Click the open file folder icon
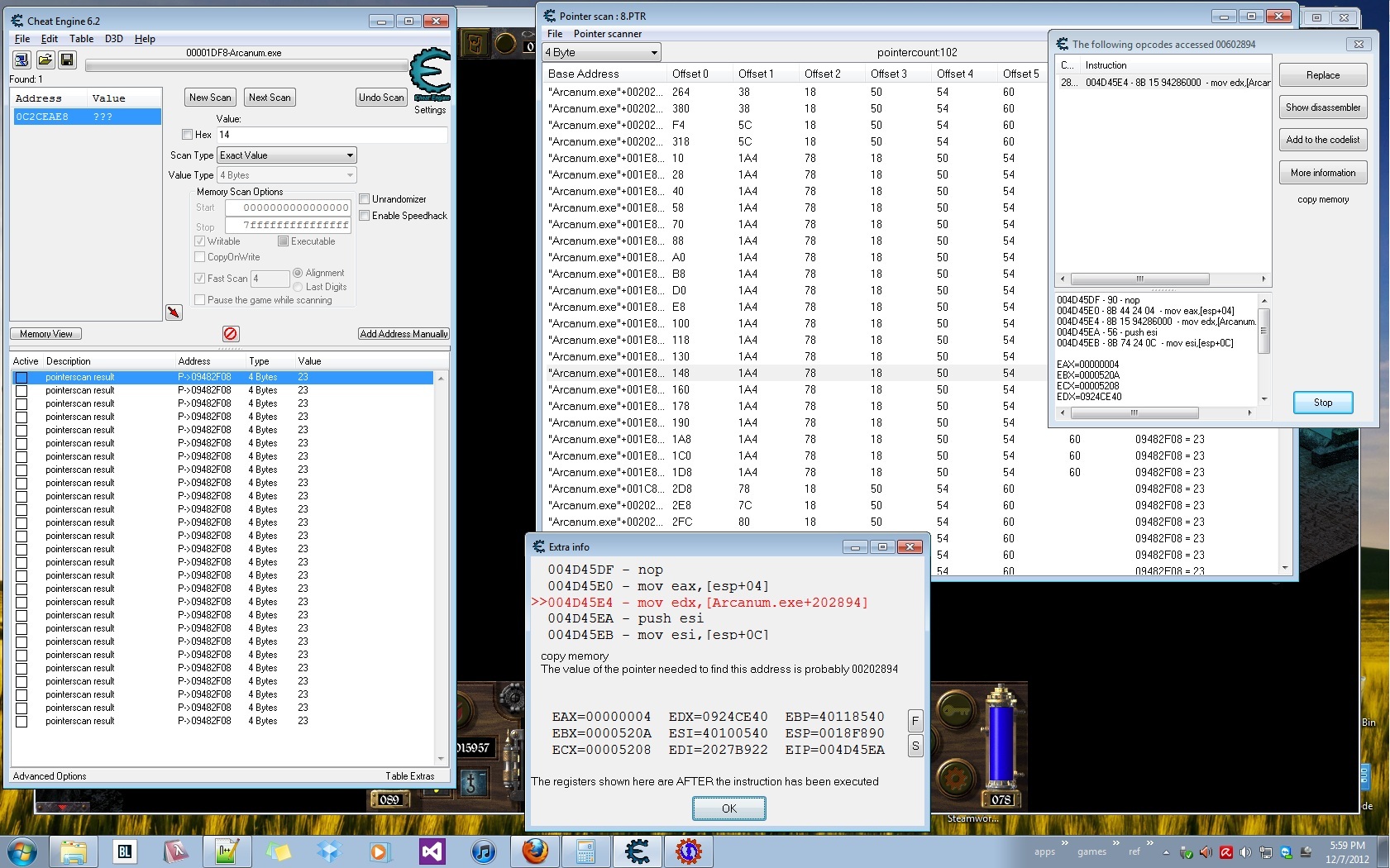1390x868 pixels. pos(45,60)
